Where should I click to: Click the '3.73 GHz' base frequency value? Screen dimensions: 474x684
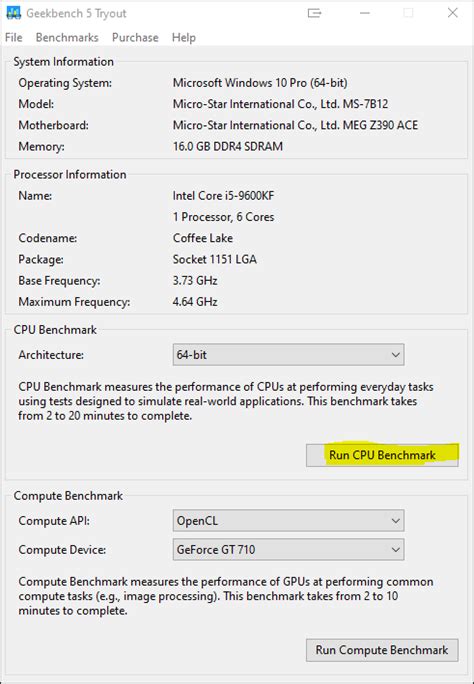coord(195,280)
